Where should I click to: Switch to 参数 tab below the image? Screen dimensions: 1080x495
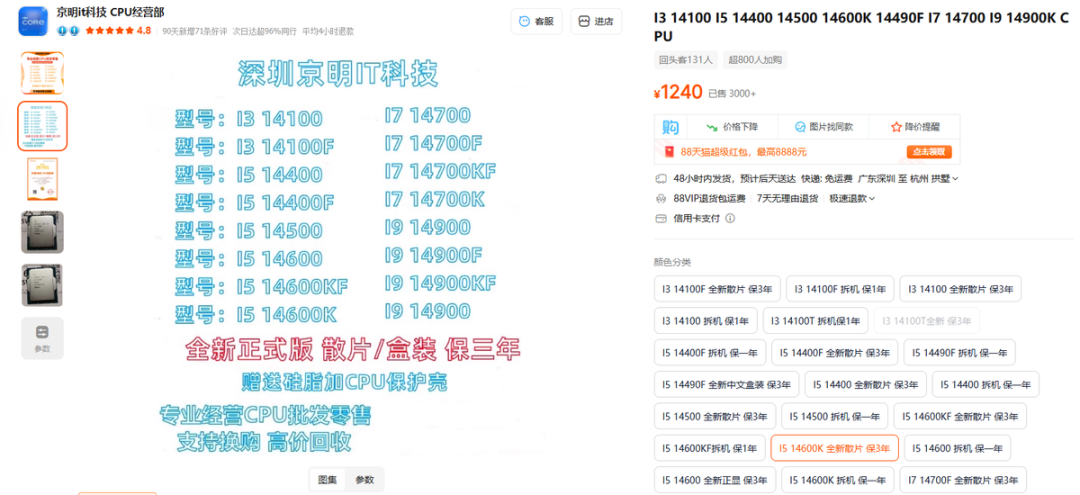[x=364, y=479]
